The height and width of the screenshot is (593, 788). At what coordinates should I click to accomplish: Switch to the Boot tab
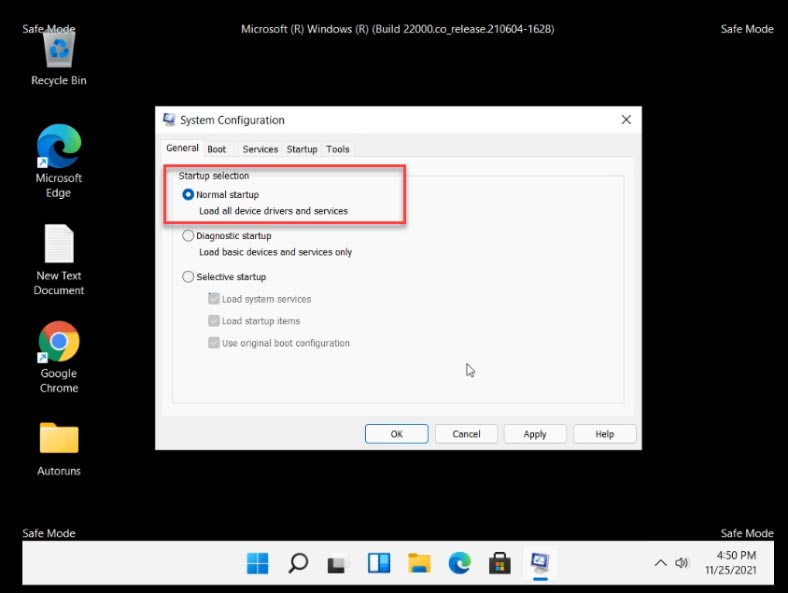(217, 149)
